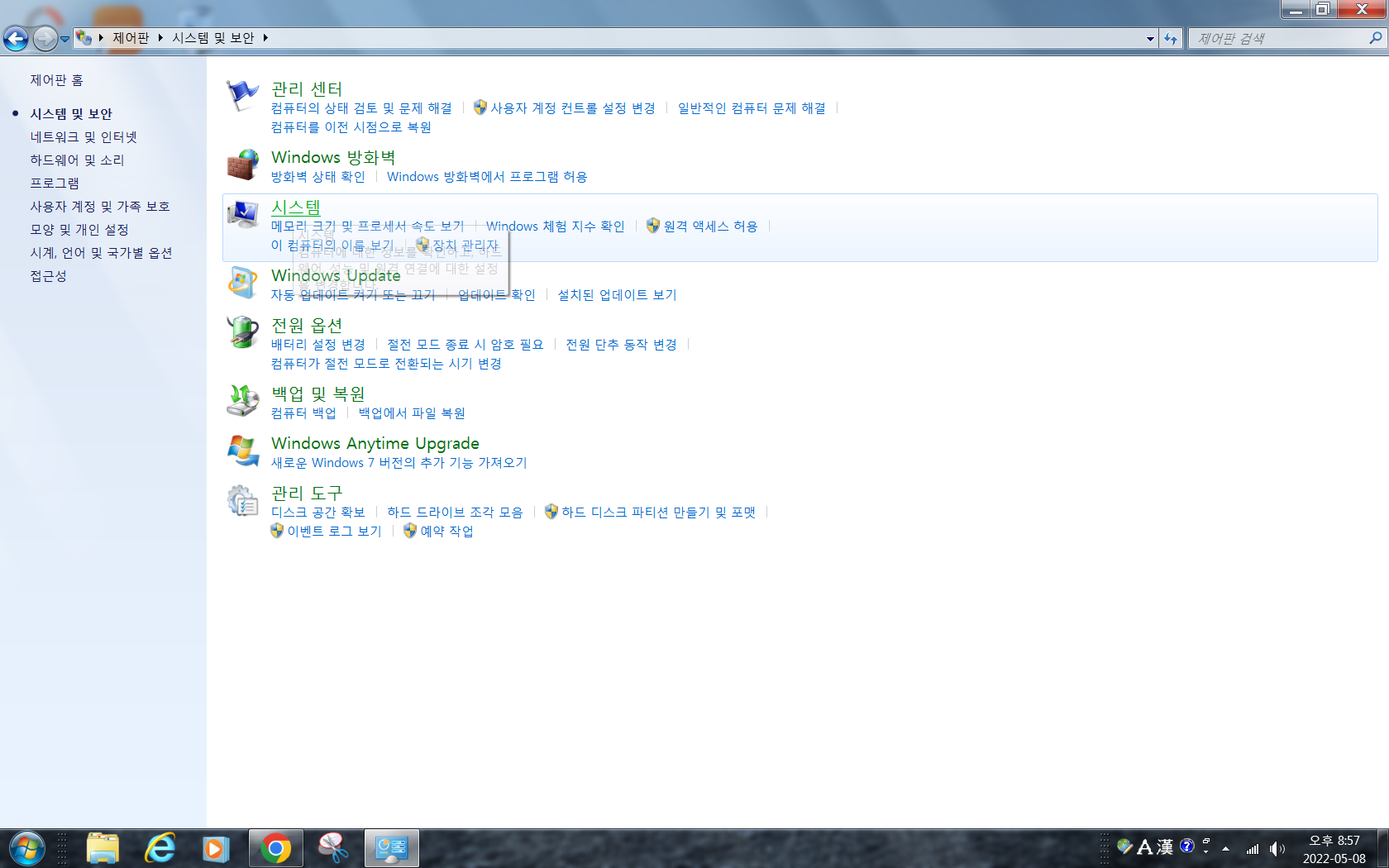This screenshot has height=868, width=1389.
Task: Refresh the Control Panel address bar
Action: click(x=1171, y=38)
